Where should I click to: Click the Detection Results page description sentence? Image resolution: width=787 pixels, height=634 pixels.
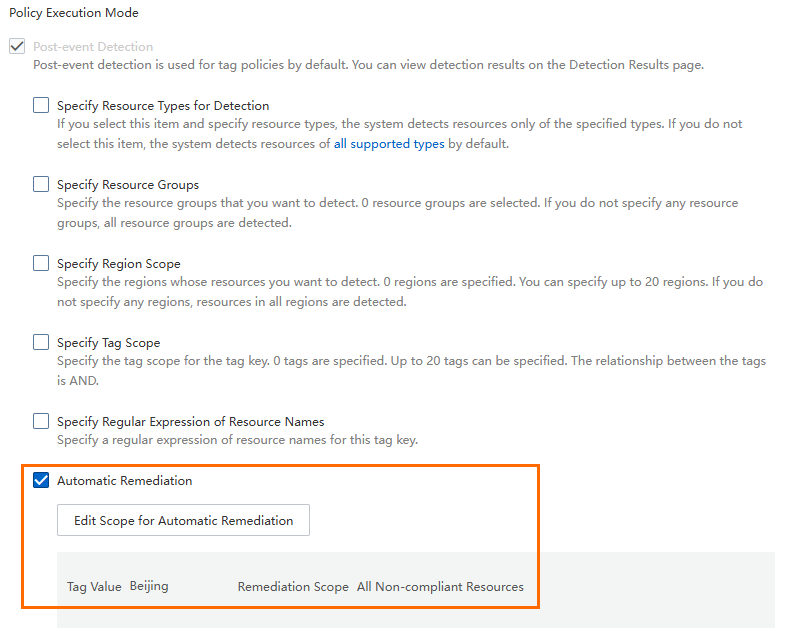pyautogui.click(x=368, y=64)
